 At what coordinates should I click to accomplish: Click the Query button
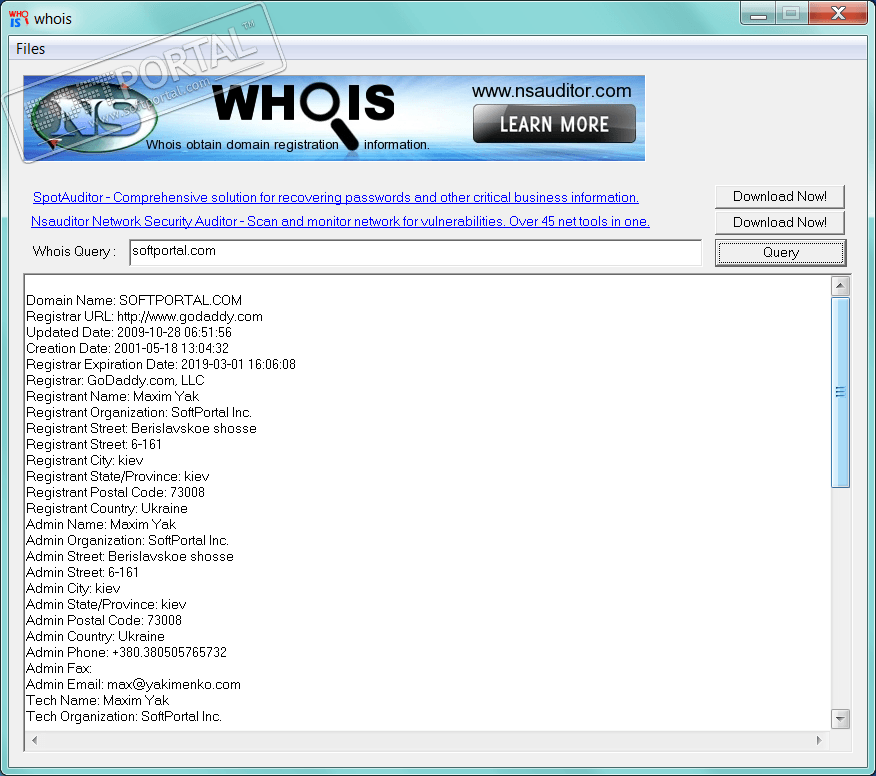point(780,253)
